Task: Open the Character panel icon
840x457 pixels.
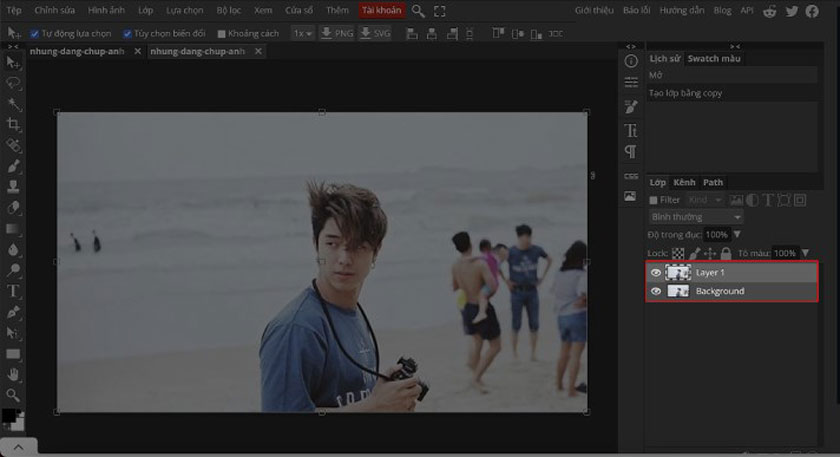Action: [631, 130]
